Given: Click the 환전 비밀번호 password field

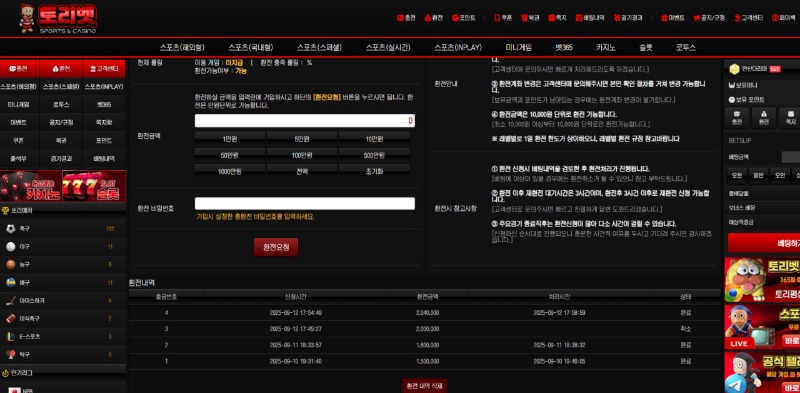Looking at the screenshot, I should click(305, 204).
